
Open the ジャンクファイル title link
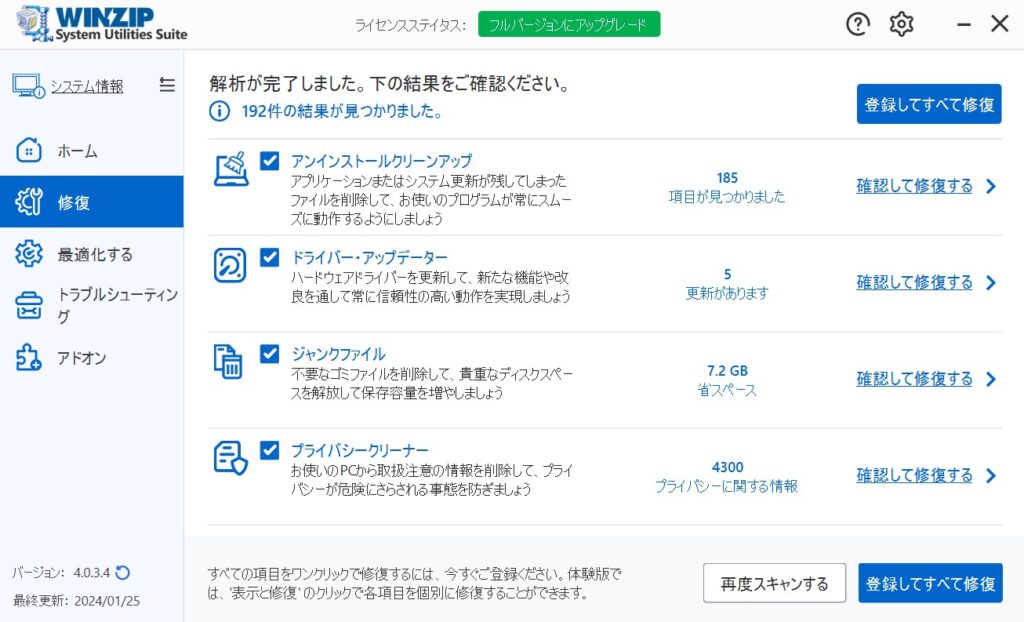tap(338, 353)
